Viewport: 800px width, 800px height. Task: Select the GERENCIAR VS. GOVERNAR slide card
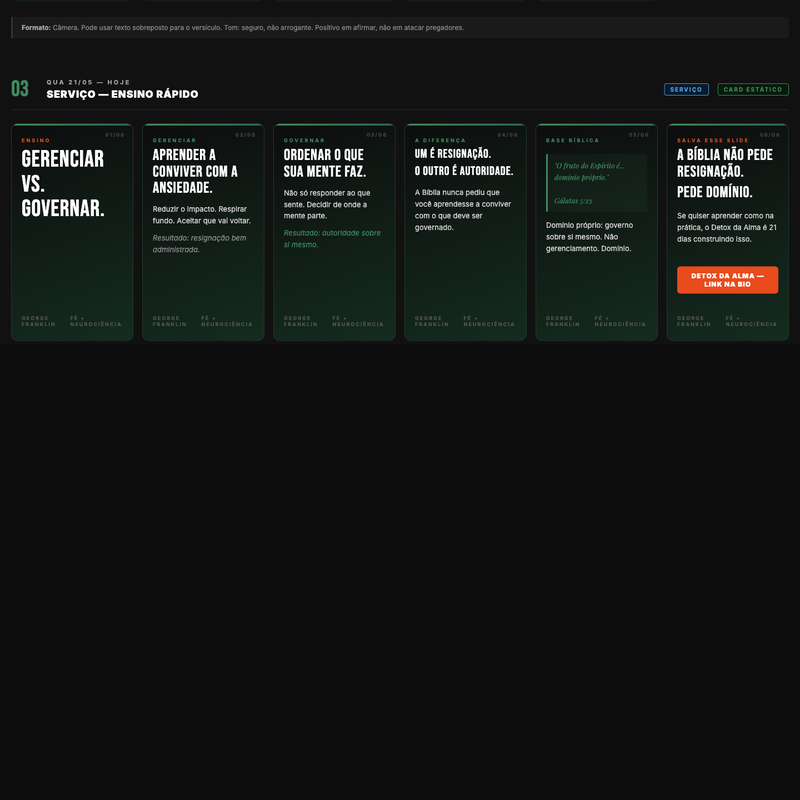(72, 232)
